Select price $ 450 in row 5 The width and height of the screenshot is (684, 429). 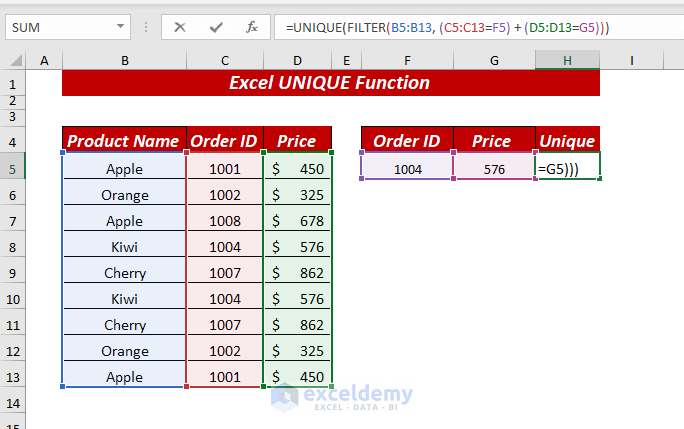[298, 166]
